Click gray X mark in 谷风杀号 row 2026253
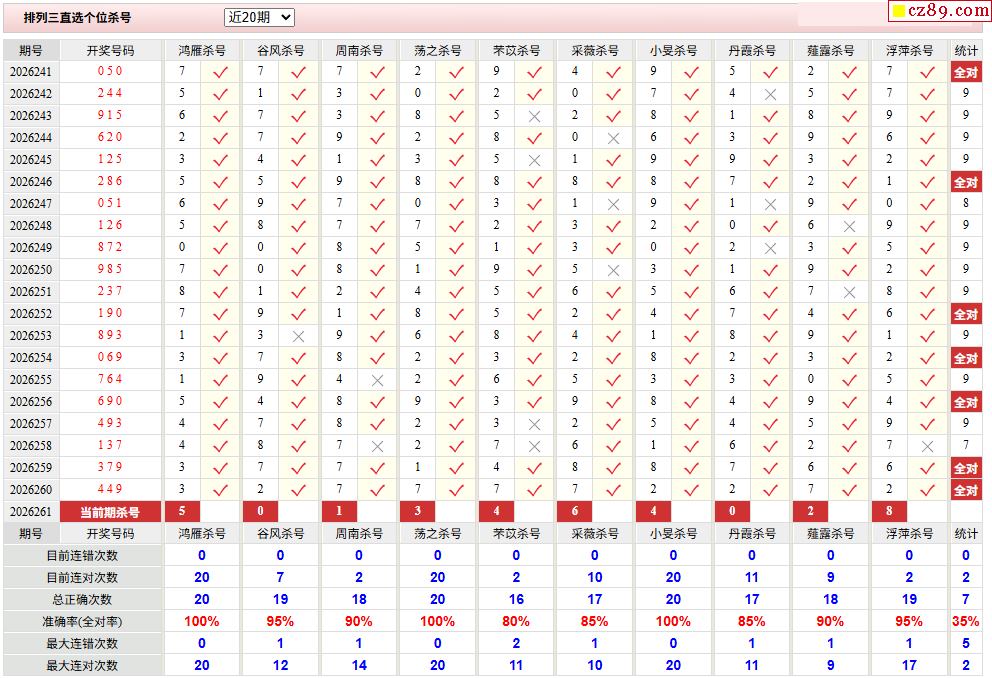Image resolution: width=992 pixels, height=678 pixels. (x=299, y=337)
